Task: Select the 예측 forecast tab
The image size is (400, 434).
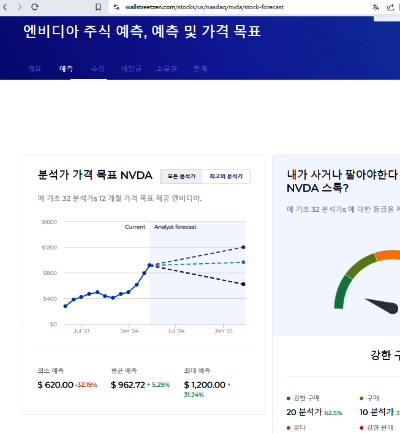Action: pos(66,69)
